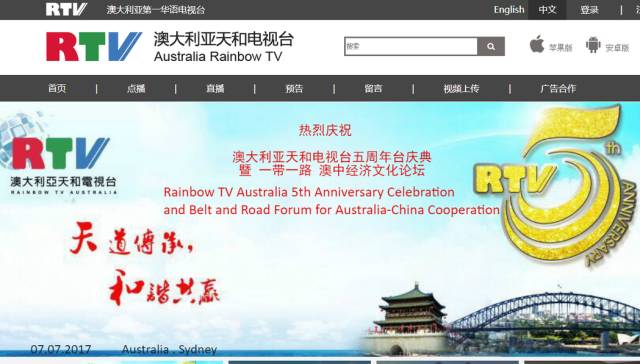Select 中文 language option

coord(547,10)
